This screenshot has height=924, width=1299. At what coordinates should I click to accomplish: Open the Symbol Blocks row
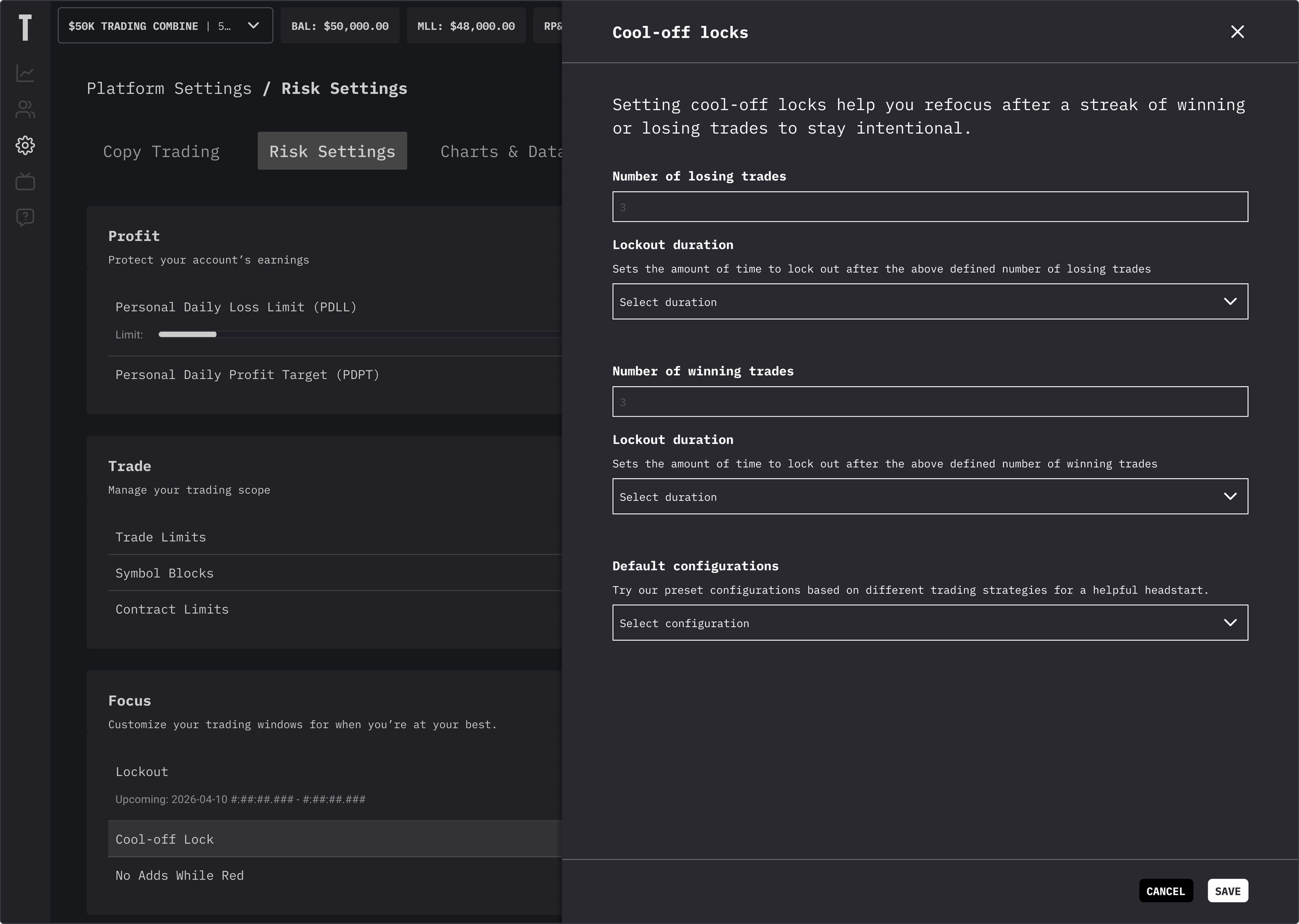[x=335, y=573]
